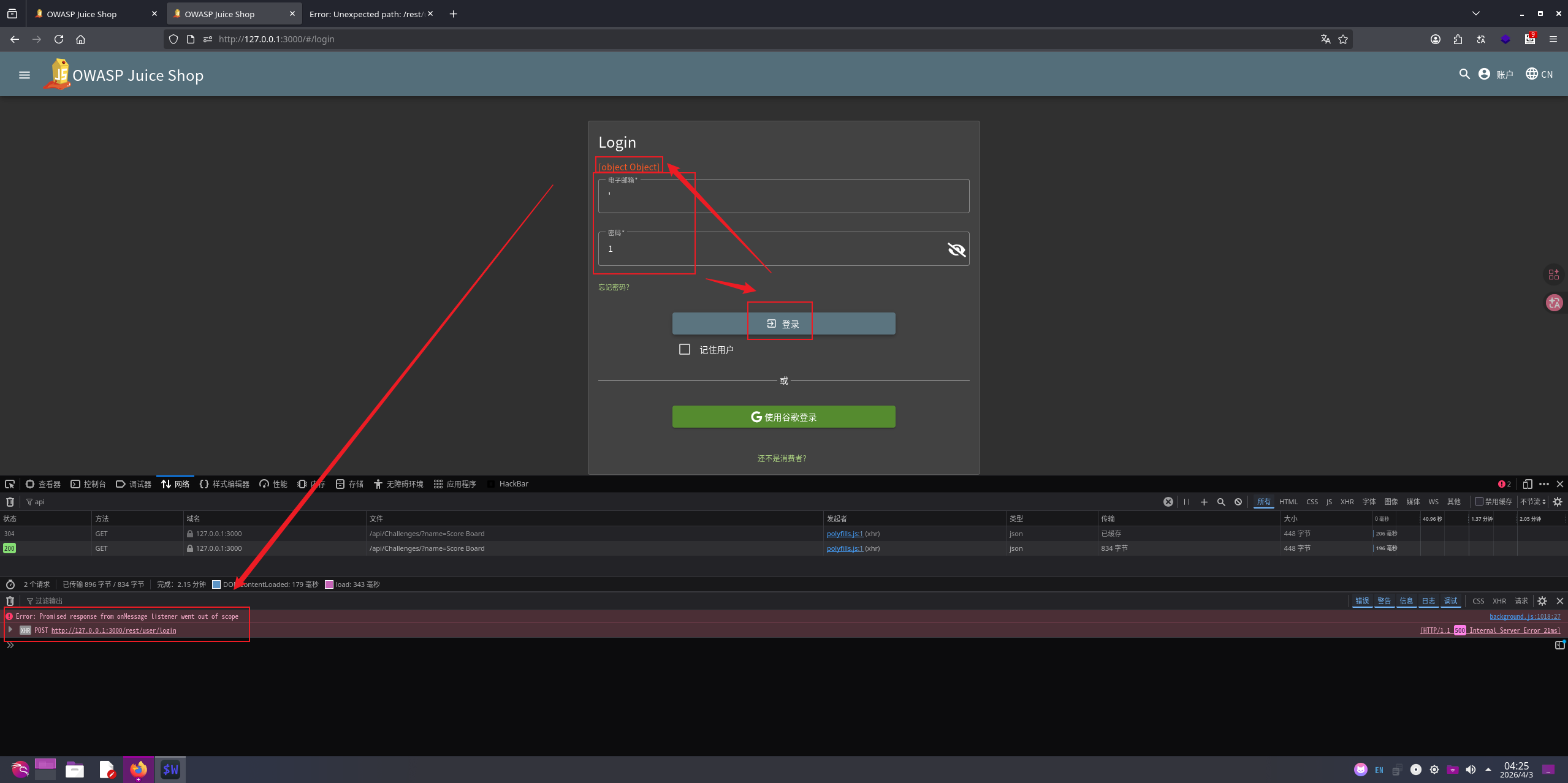
Task: Clear the api filter text with X icon
Action: point(1168,502)
